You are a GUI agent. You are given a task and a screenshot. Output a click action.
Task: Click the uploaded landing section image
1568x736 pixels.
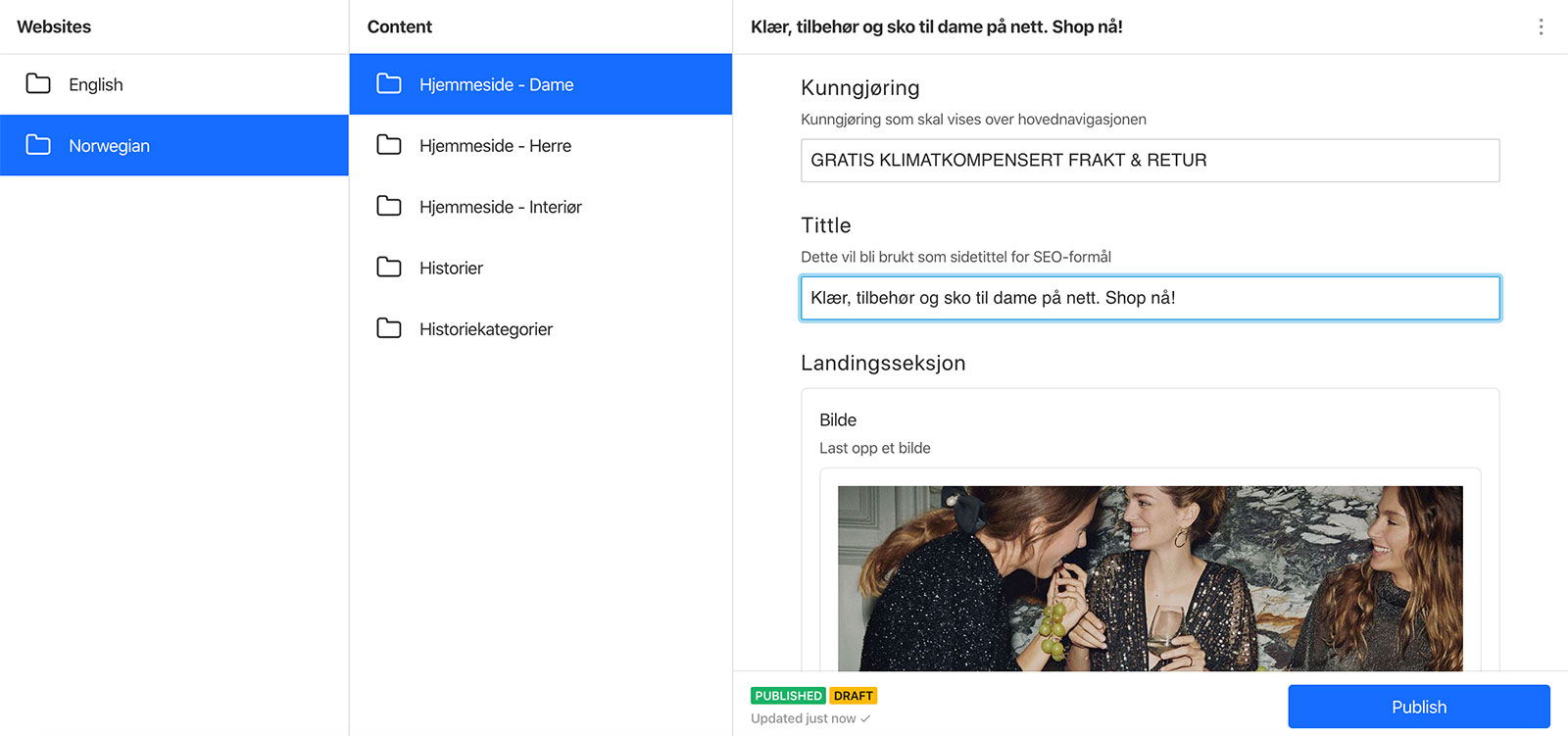pyautogui.click(x=1150, y=578)
